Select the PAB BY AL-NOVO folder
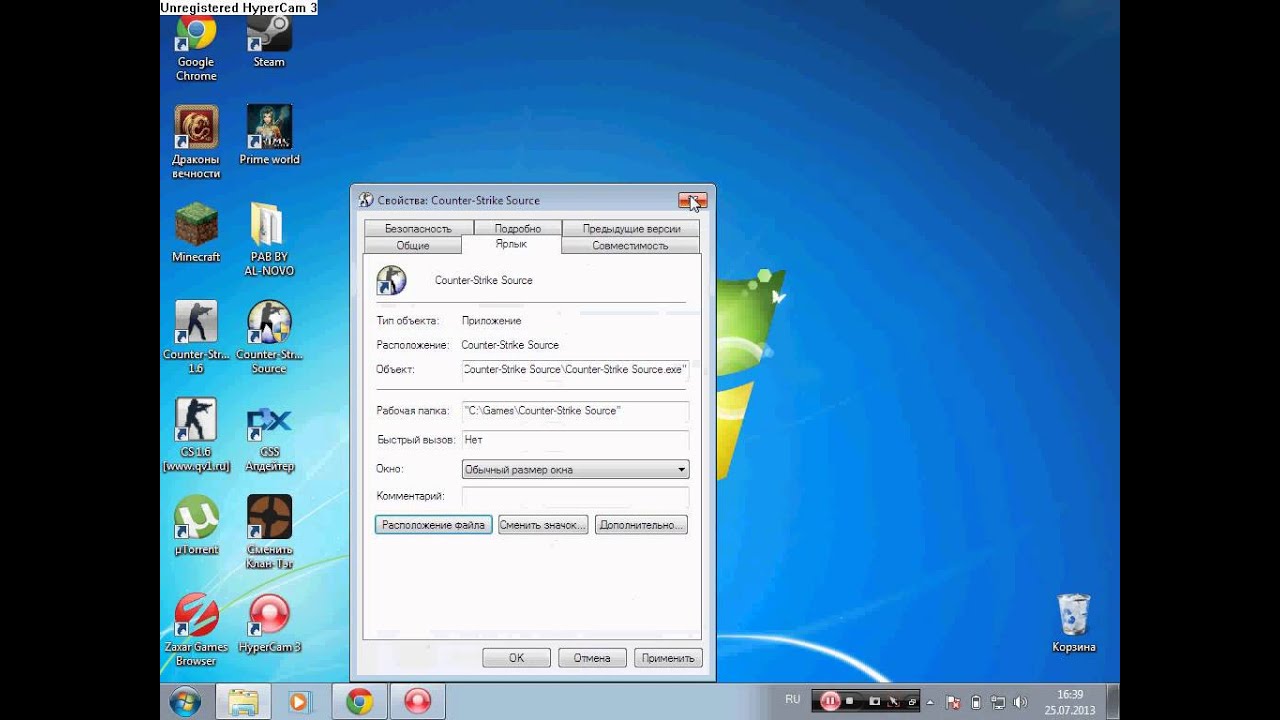The width and height of the screenshot is (1280, 720). pyautogui.click(x=269, y=240)
